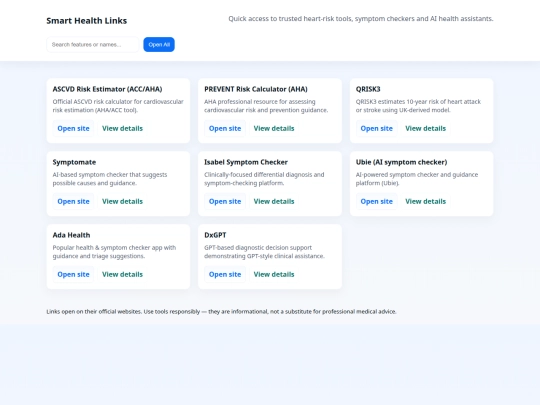Click the 'Clinically-focused differential diagnosis' description
Screen dimensions: 540x405
[x=264, y=179]
